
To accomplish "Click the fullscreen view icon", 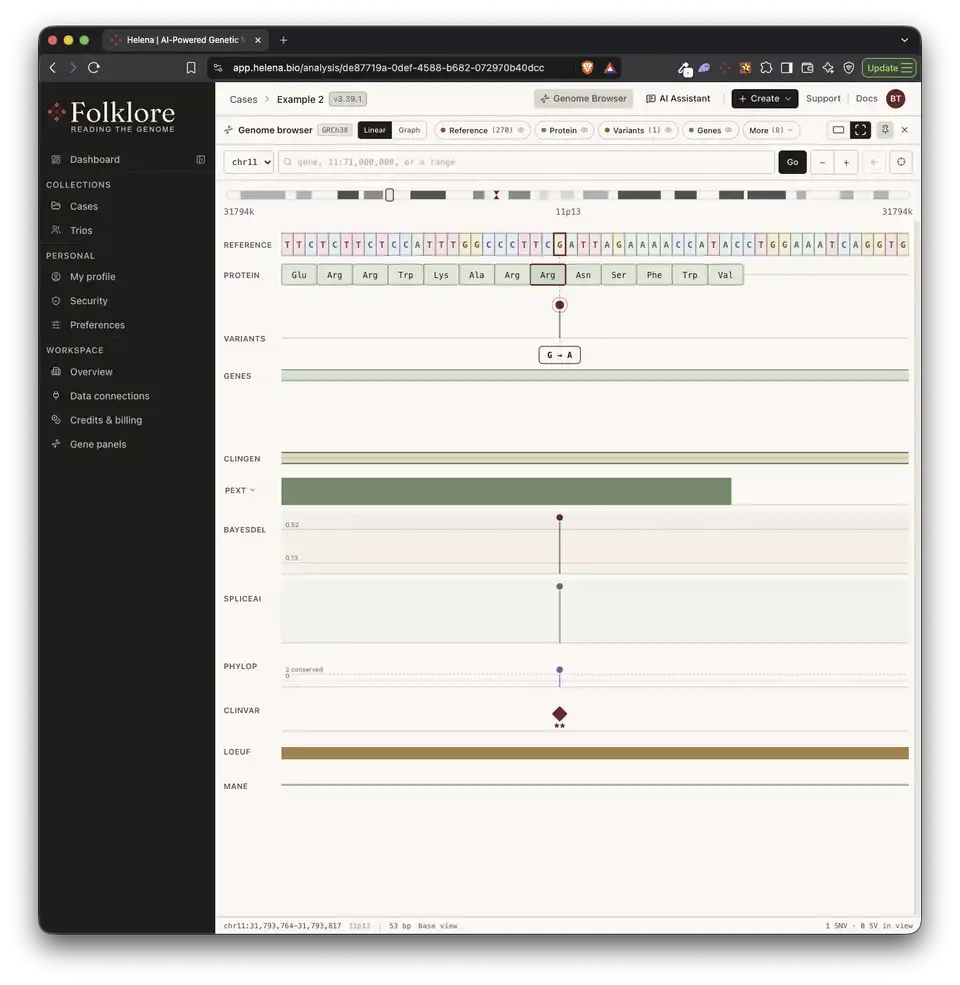I will (860, 130).
